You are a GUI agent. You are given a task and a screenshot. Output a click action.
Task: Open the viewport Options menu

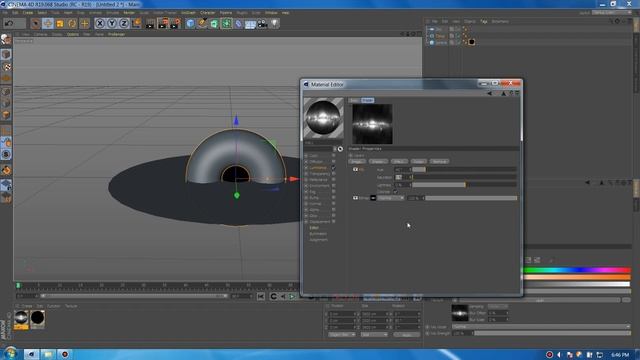point(73,35)
